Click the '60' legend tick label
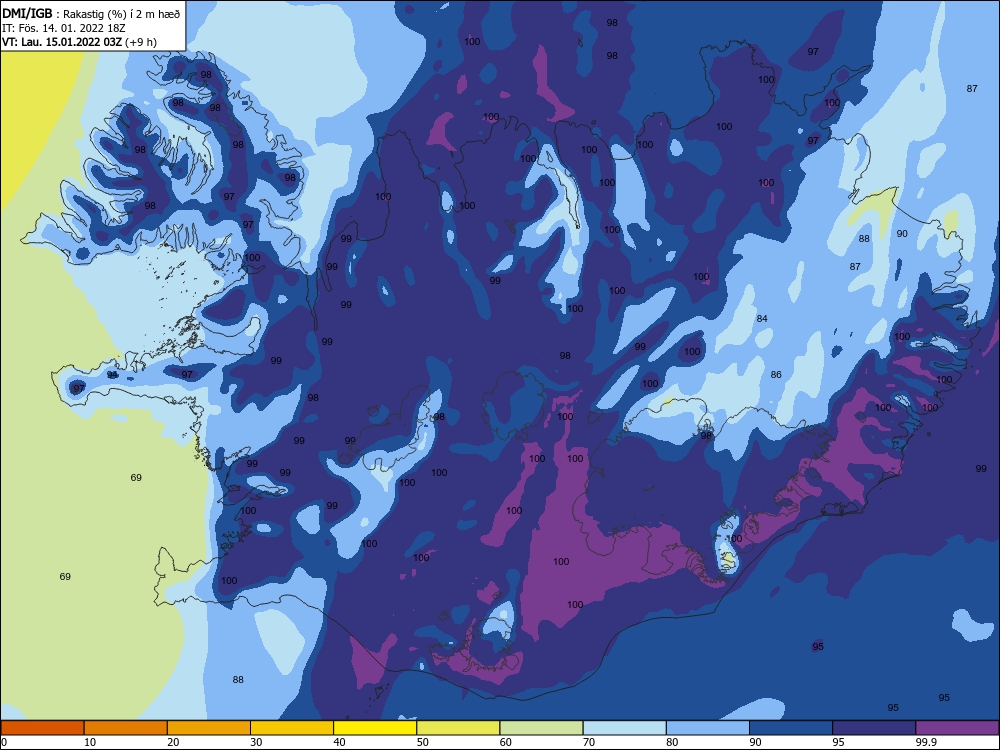The height and width of the screenshot is (750, 1000). 506,742
